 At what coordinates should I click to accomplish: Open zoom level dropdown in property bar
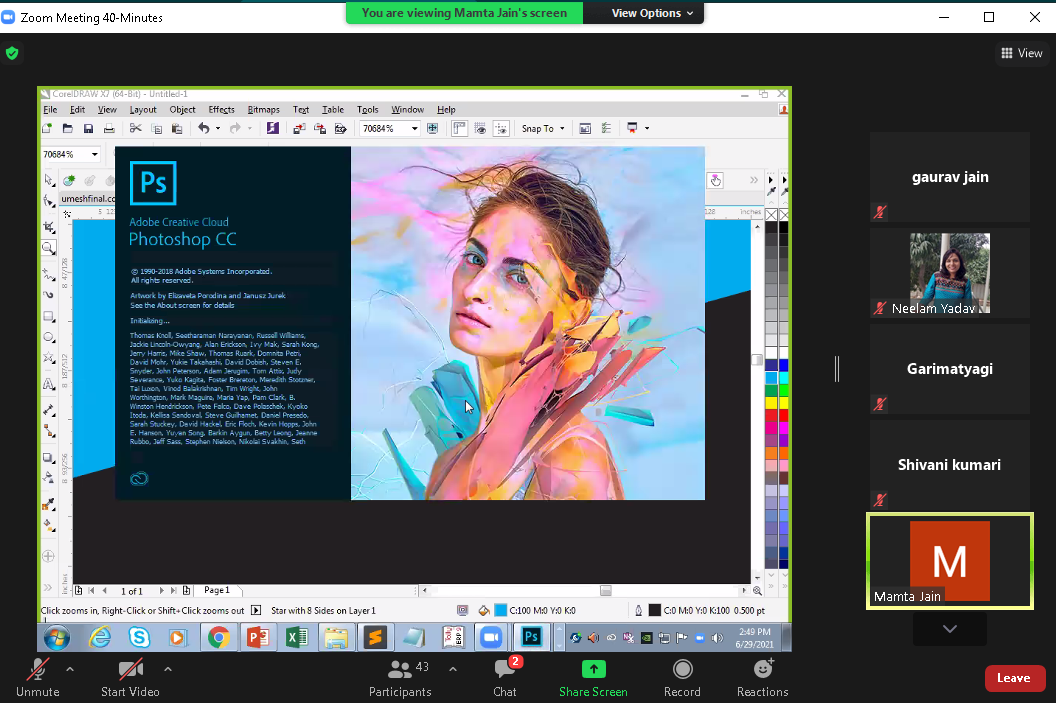(x=94, y=154)
